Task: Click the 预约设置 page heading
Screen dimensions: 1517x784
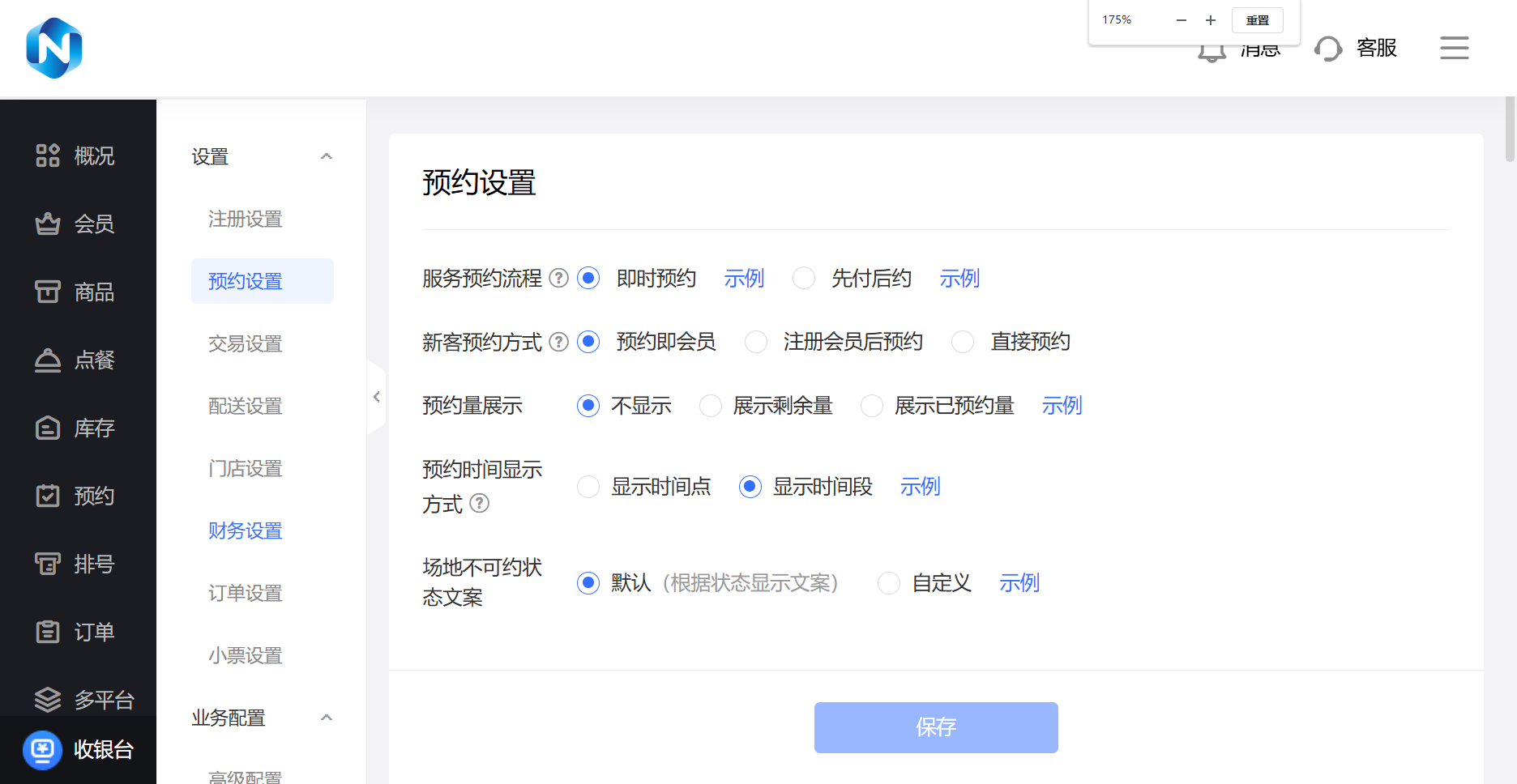Action: pyautogui.click(x=479, y=182)
